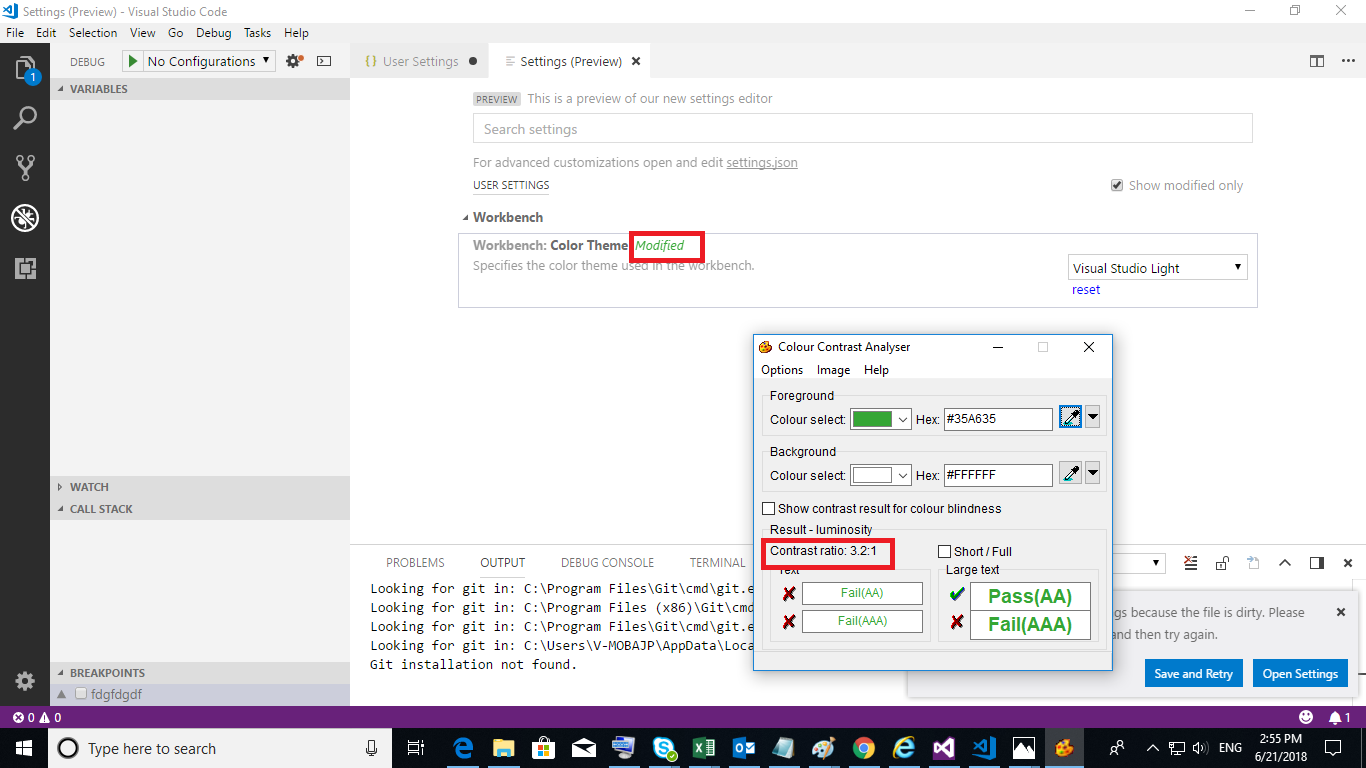Screen dimensions: 1366x768
Task: Tick the Short / Full checkbox
Action: coord(944,551)
